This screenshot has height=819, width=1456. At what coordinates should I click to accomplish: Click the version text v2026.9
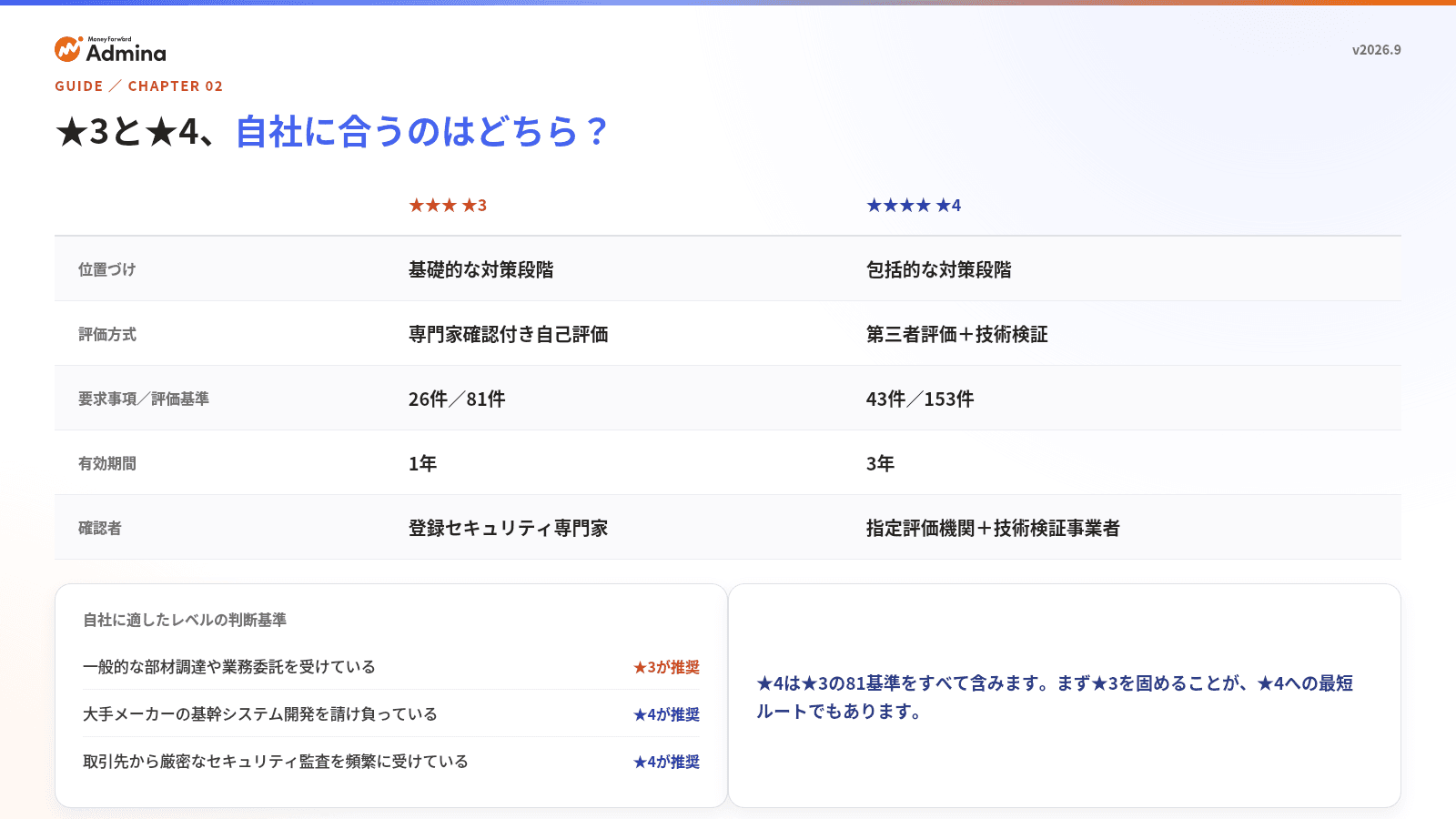pyautogui.click(x=1376, y=50)
